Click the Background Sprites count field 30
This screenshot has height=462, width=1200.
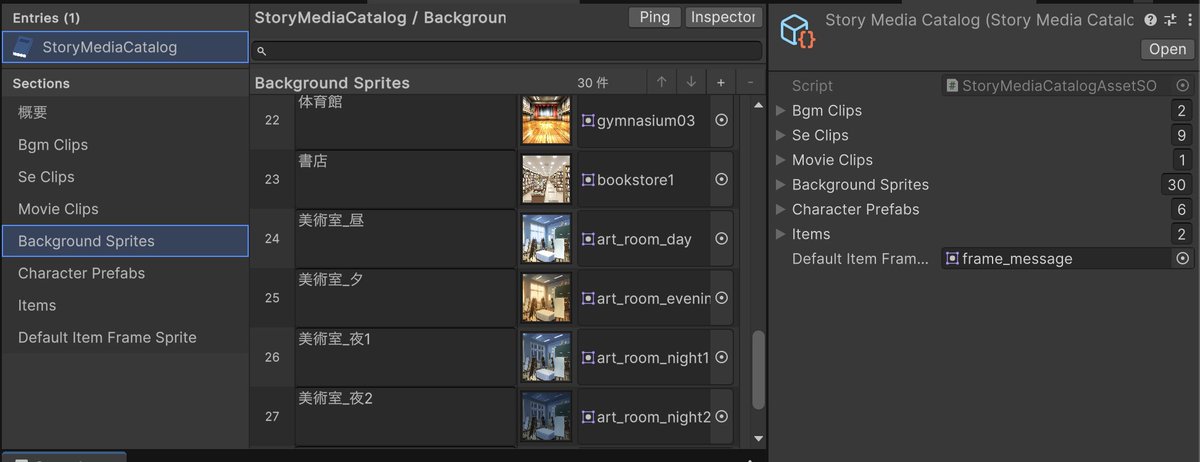click(x=1177, y=185)
